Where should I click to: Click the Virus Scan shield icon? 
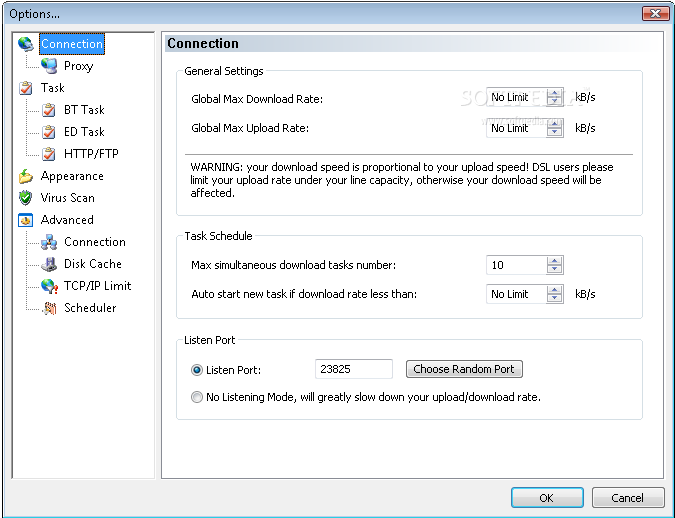tap(26, 198)
